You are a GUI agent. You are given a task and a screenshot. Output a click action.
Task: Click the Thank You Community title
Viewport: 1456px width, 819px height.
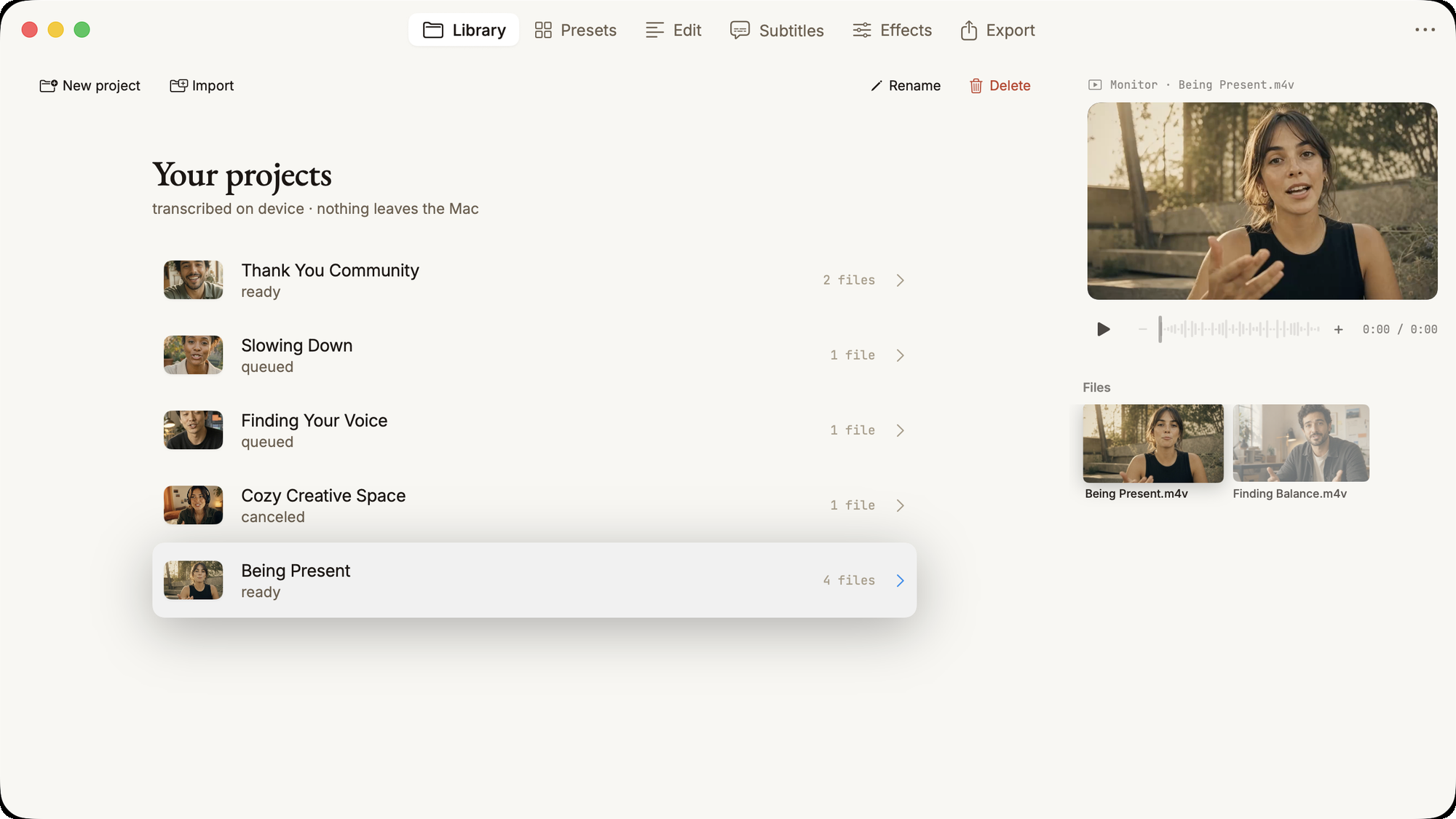[x=330, y=270]
